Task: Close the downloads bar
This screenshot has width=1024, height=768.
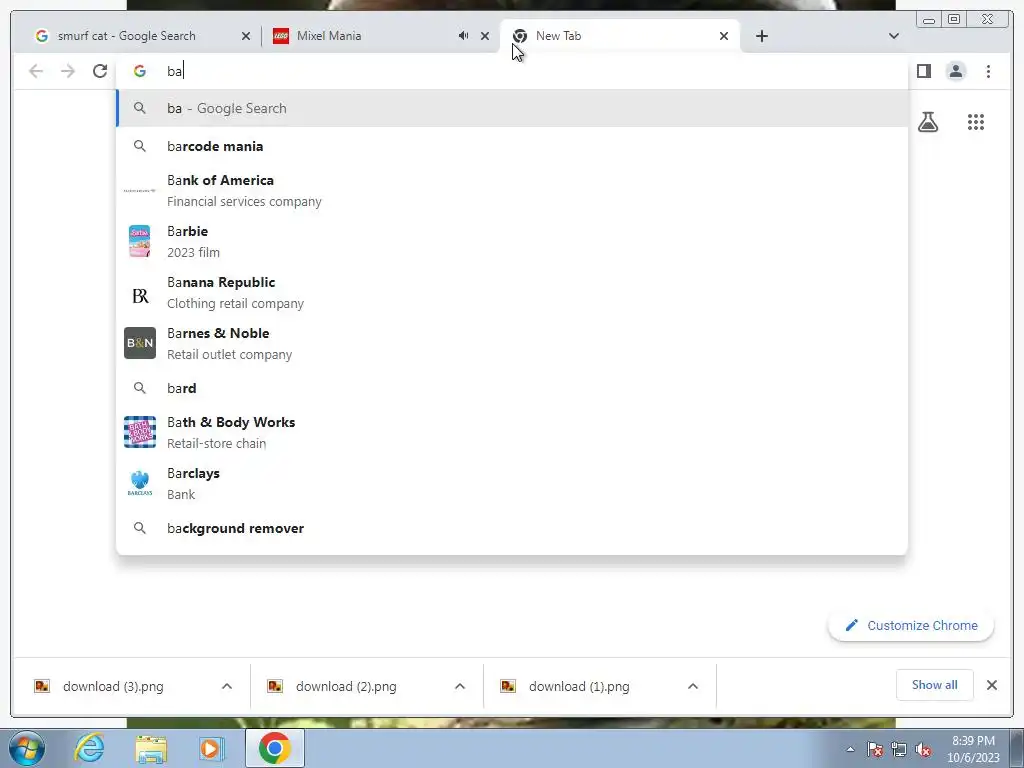Action: click(x=991, y=685)
